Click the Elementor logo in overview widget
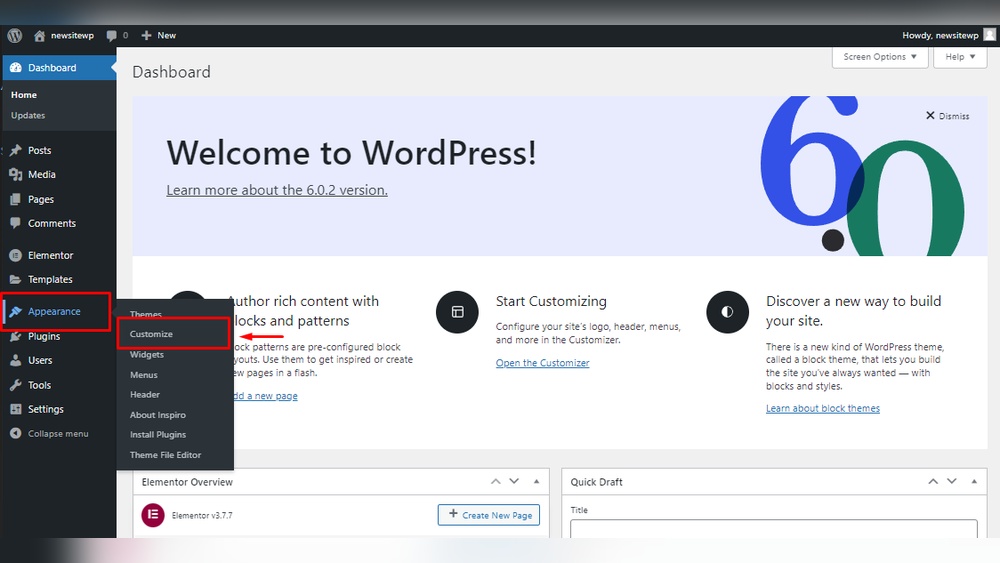Viewport: 1000px width, 563px height. [153, 515]
